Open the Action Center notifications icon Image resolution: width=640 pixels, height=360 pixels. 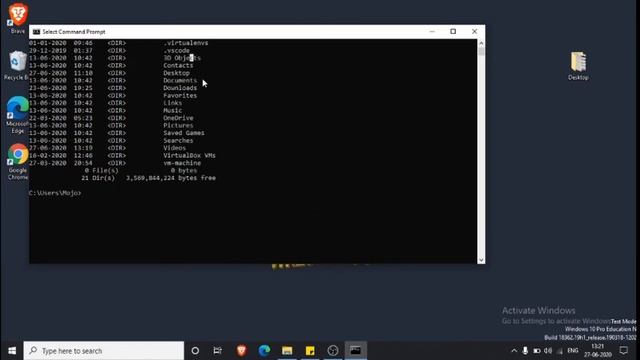coord(623,351)
